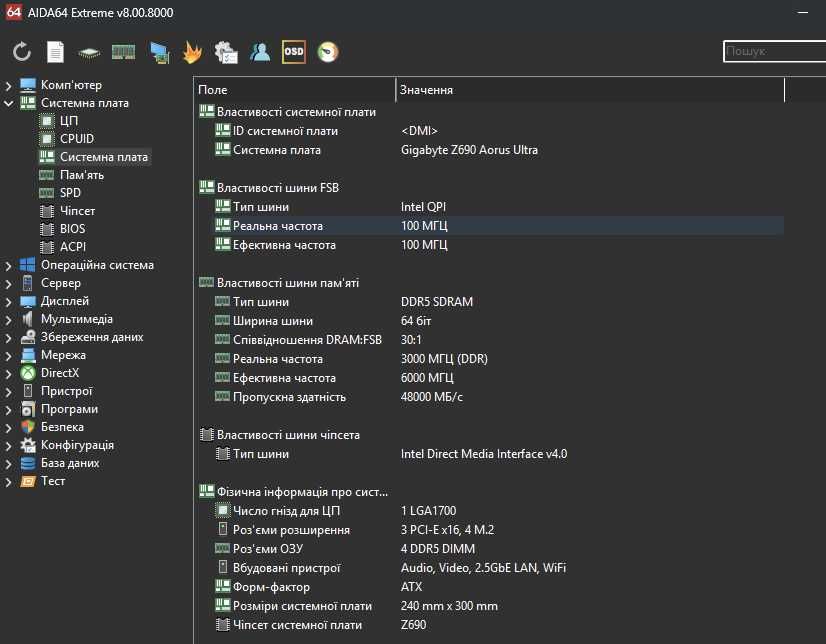Click the Refresh toolbar icon

(22, 52)
